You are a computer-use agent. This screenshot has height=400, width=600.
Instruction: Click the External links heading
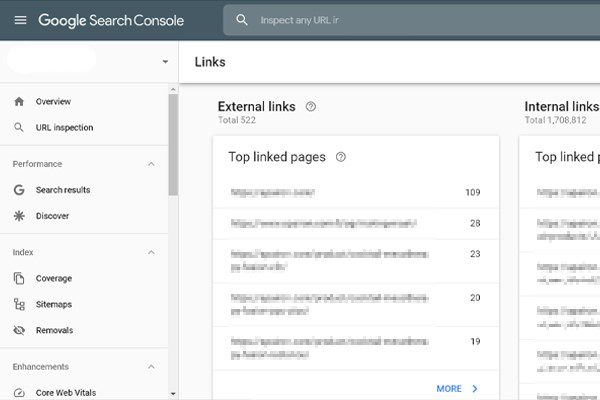click(257, 106)
